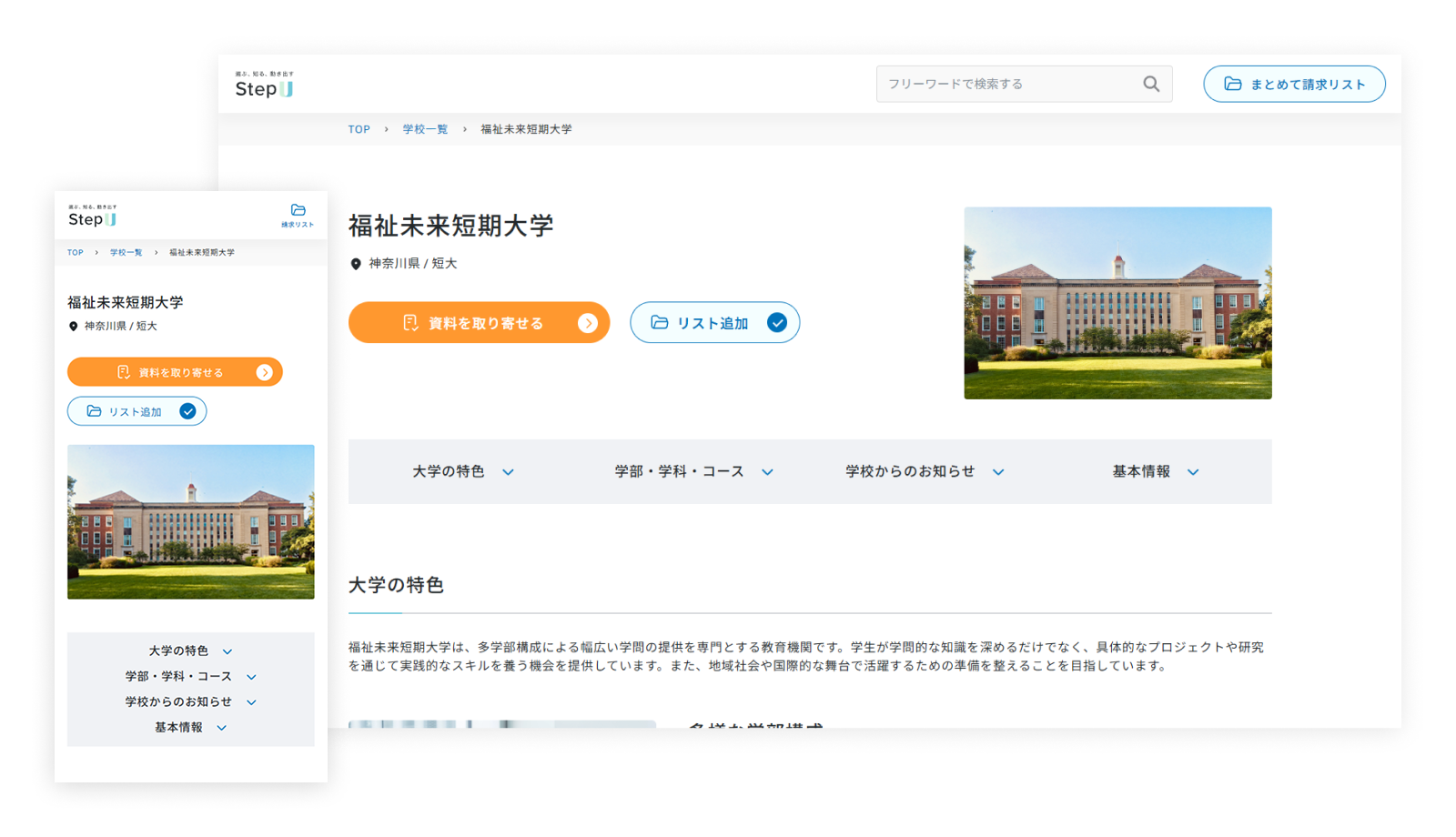This screenshot has height=837, width=1456.
Task: Click the search magnifier icon
Action: coord(1151,84)
